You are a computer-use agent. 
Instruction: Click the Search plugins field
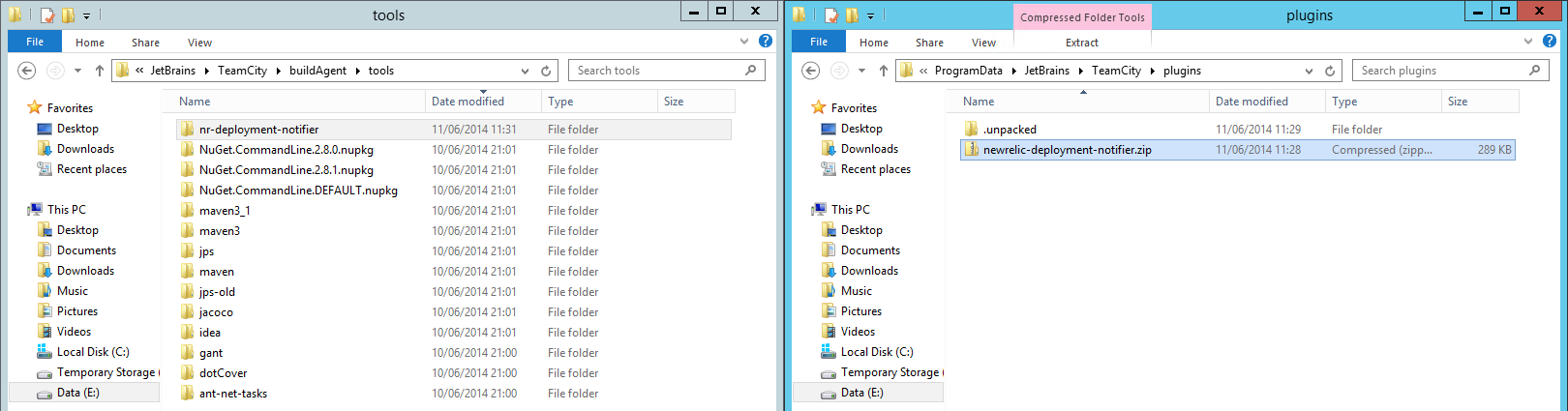pos(1450,71)
